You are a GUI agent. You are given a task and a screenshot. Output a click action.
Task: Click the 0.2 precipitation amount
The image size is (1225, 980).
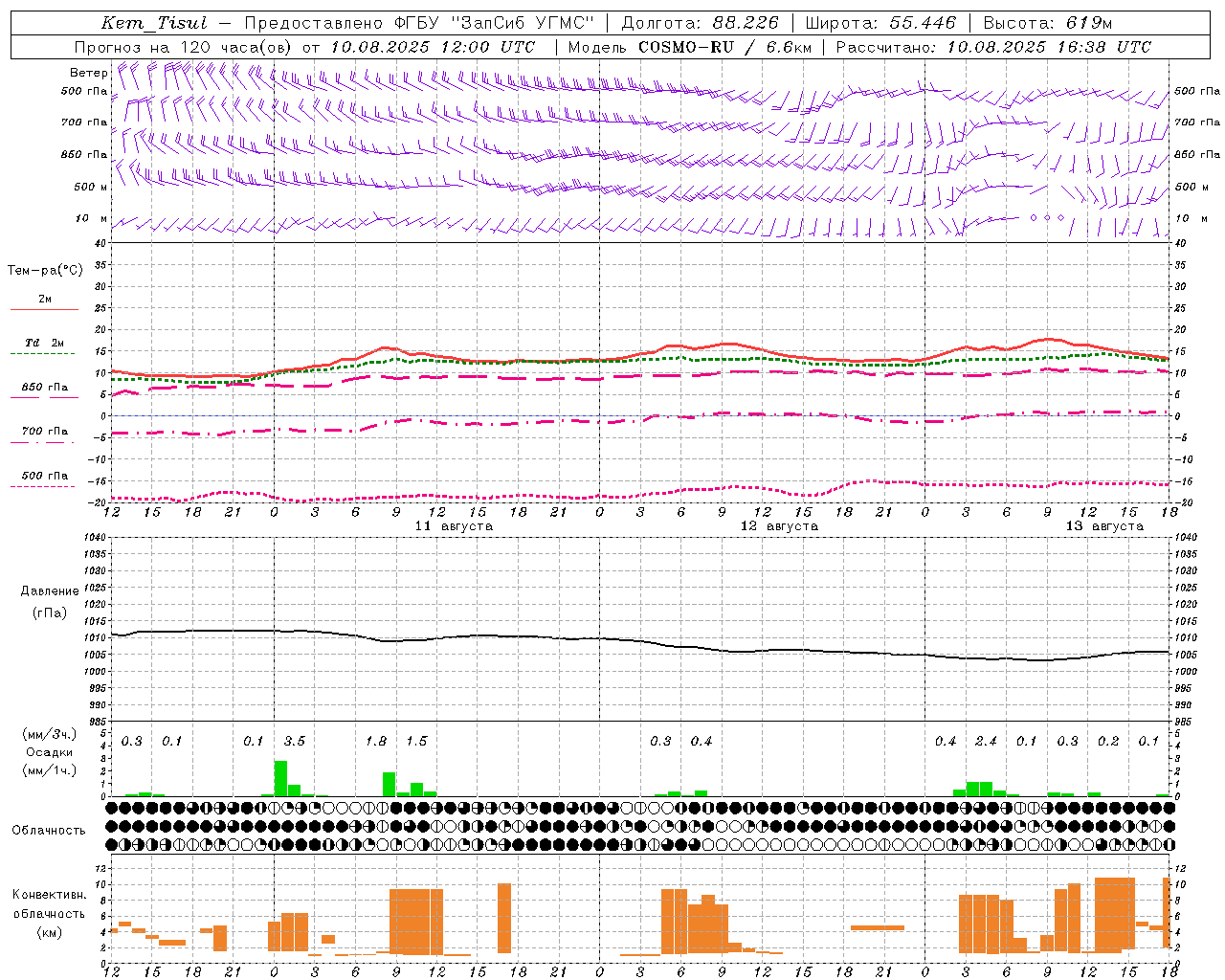click(1108, 742)
